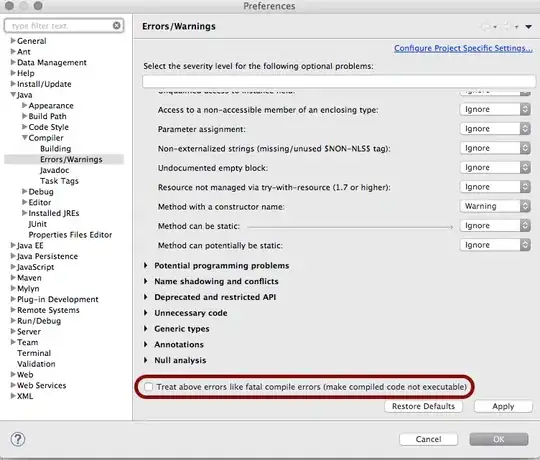The width and height of the screenshot is (540, 460).
Task: Click the Apply button
Action: (503, 406)
